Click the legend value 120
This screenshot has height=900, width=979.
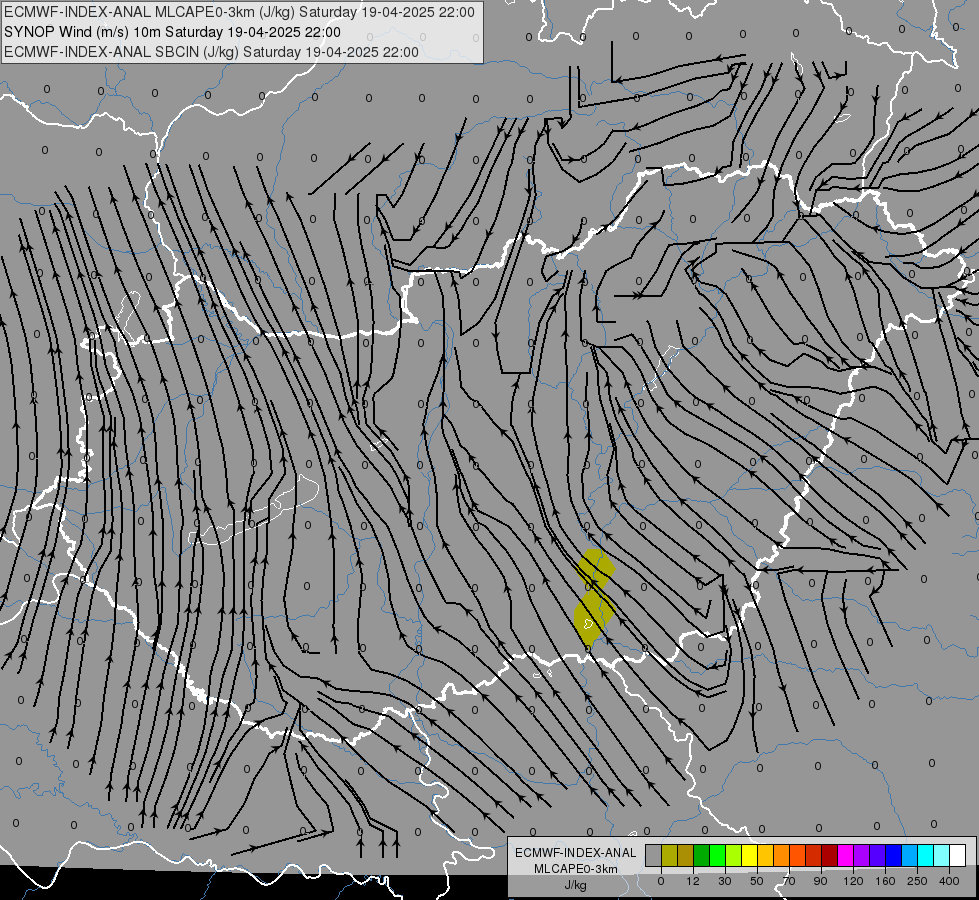tap(853, 881)
